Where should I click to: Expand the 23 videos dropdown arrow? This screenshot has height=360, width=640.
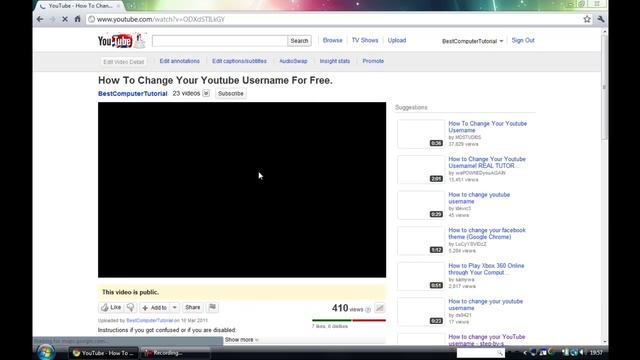206,93
